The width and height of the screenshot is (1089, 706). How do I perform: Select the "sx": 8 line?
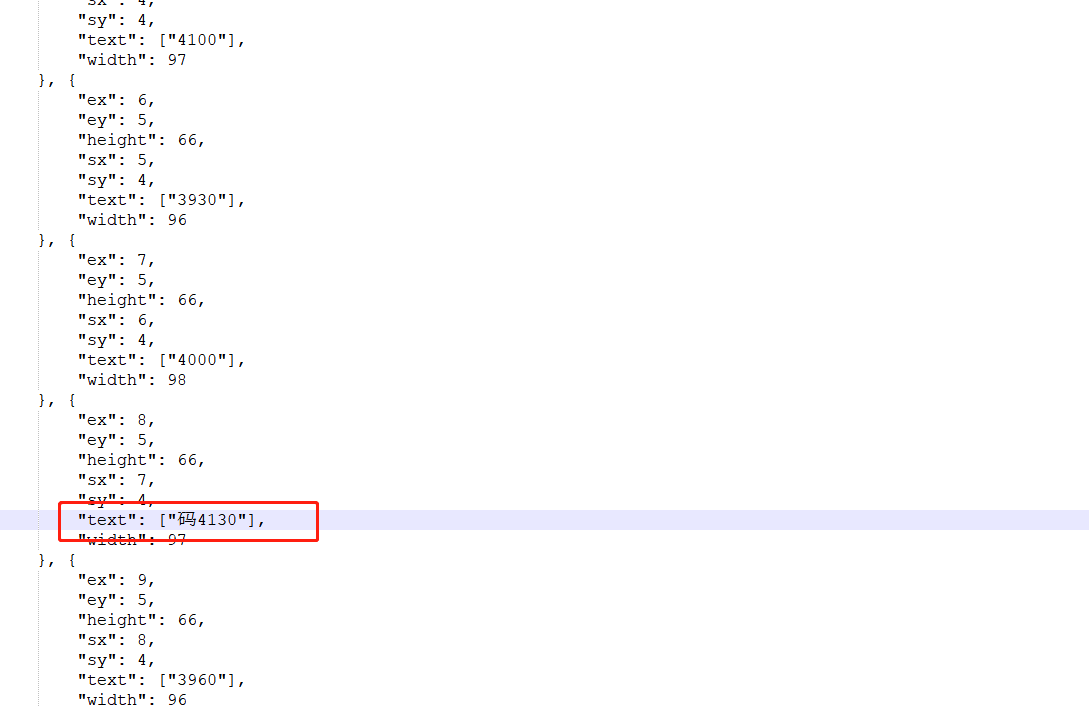(x=116, y=640)
